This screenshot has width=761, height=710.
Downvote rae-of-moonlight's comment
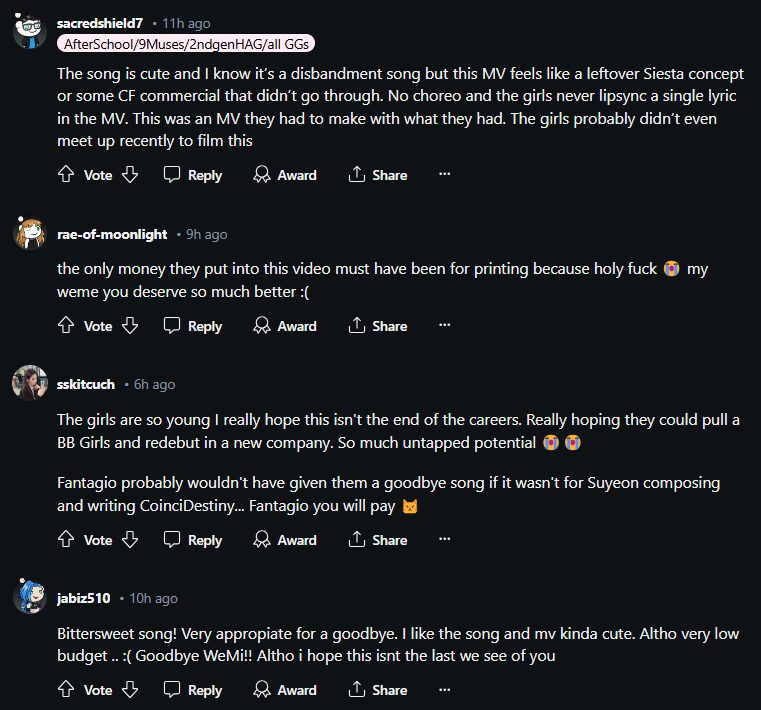(x=129, y=326)
